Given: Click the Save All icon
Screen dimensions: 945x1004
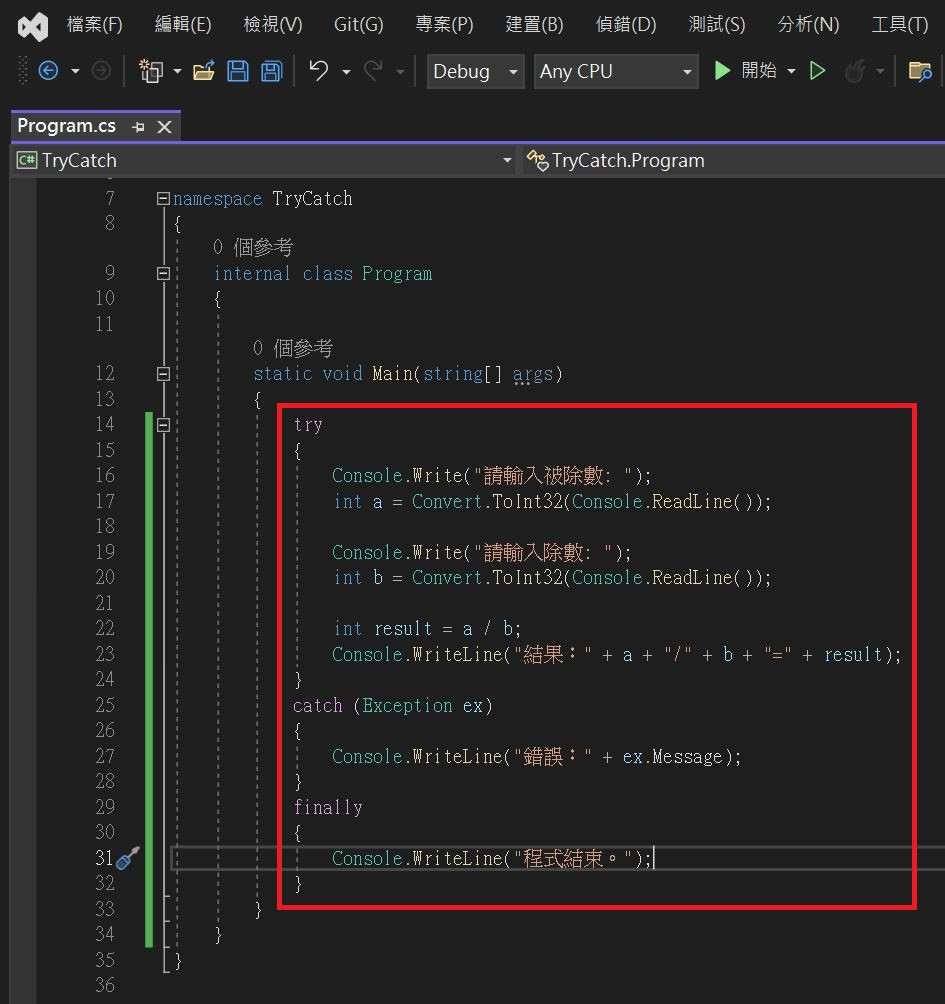Looking at the screenshot, I should coord(271,70).
